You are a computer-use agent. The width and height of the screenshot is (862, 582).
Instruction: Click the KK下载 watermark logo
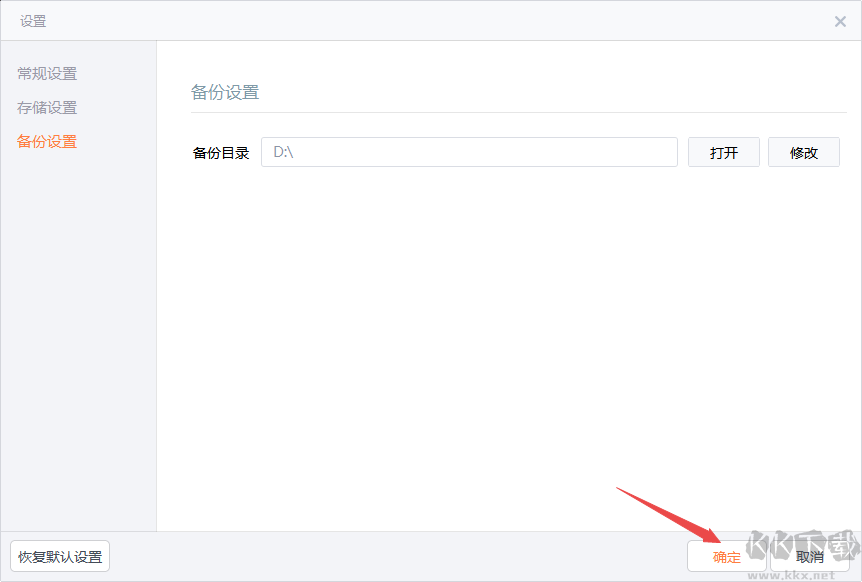click(x=803, y=547)
